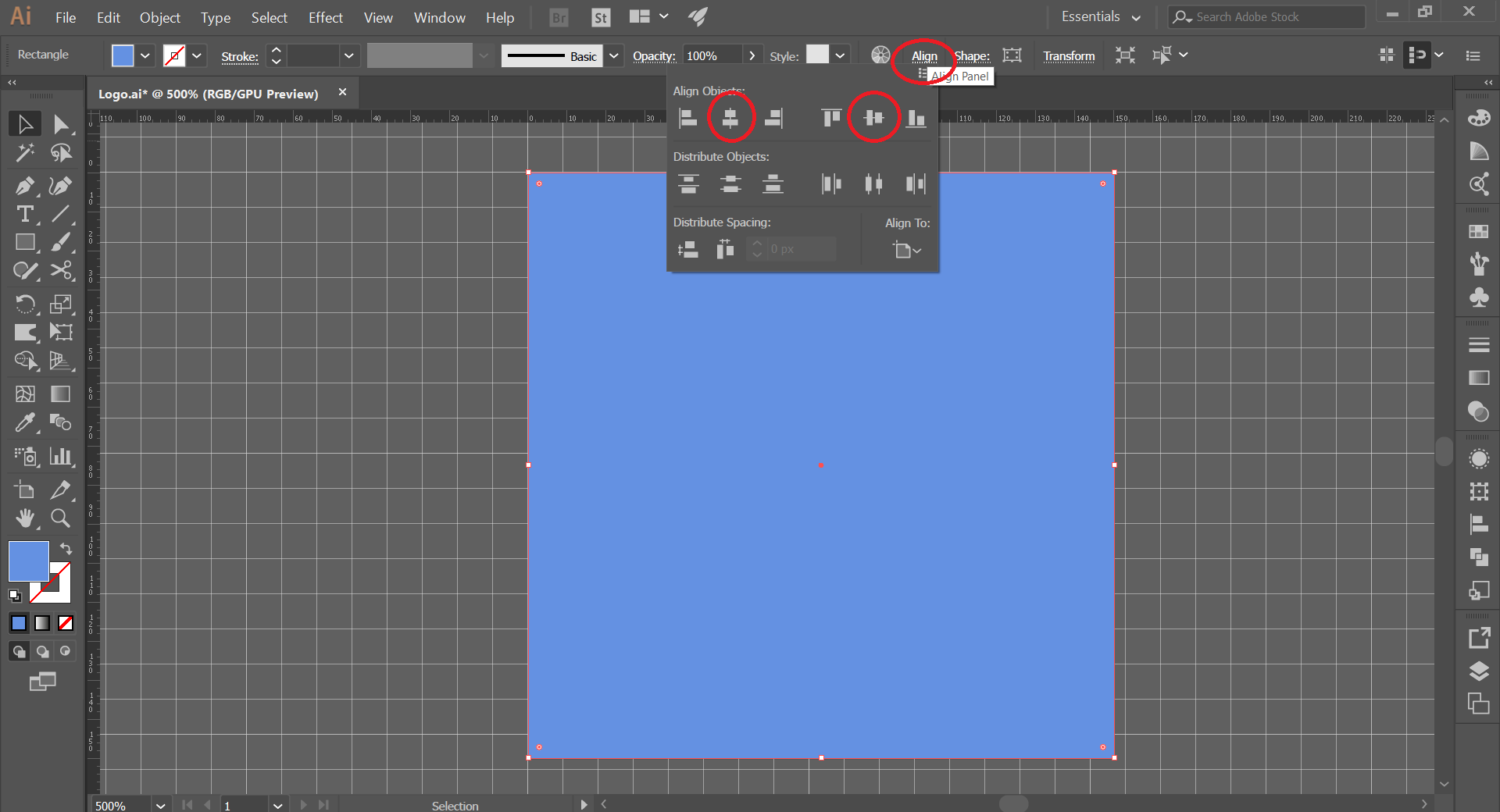Open Essentials workspace switcher
The image size is (1500, 812).
pyautogui.click(x=1101, y=16)
